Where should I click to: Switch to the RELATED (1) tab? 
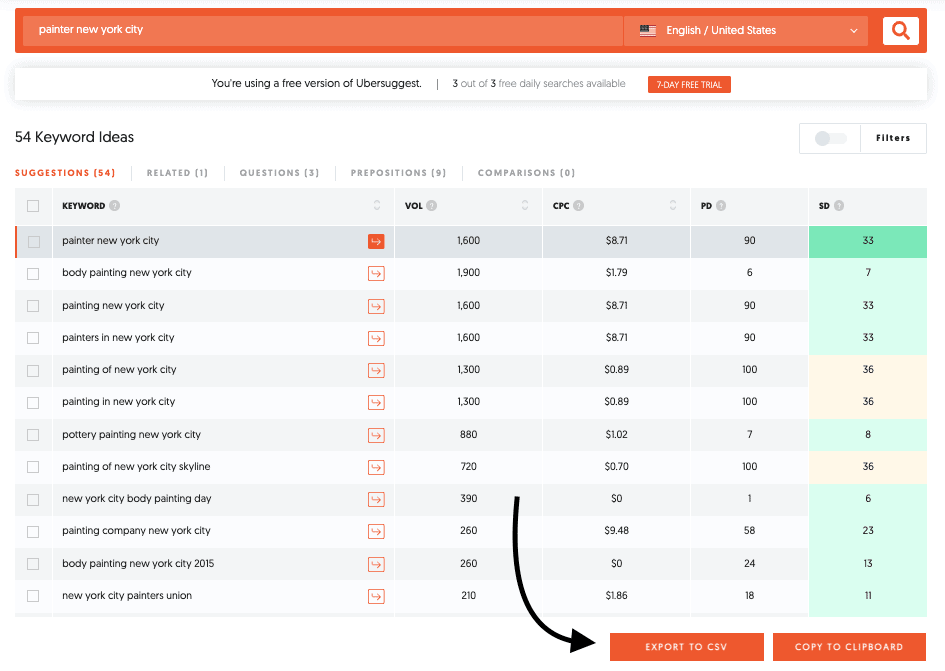[177, 173]
